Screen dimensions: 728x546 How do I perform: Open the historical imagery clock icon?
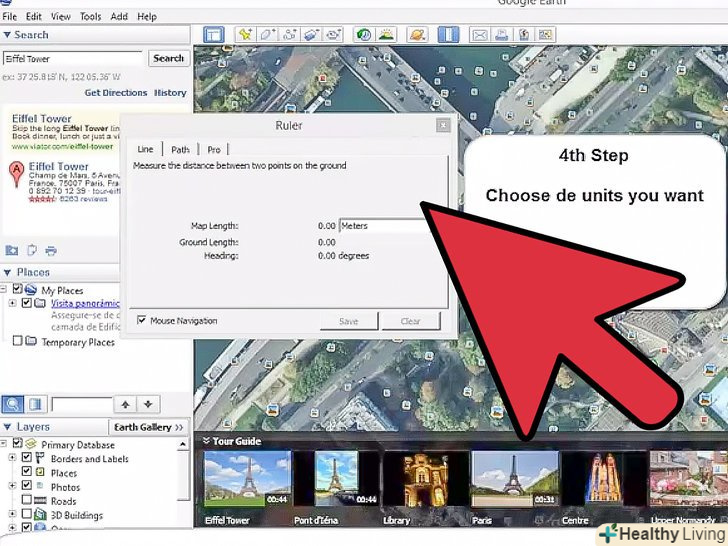click(363, 34)
